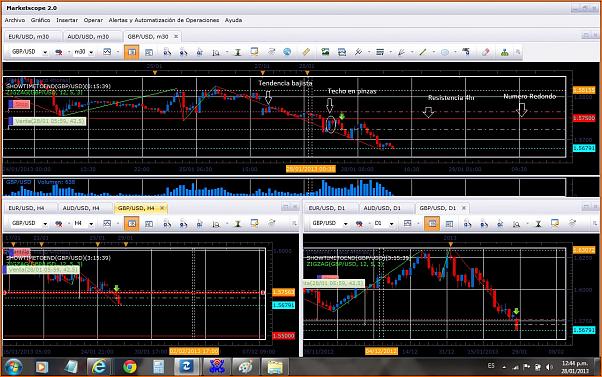Image resolution: width=602 pixels, height=377 pixels.
Task: Click the cyan 1.56791 price label on m30 axis
Action: point(584,148)
